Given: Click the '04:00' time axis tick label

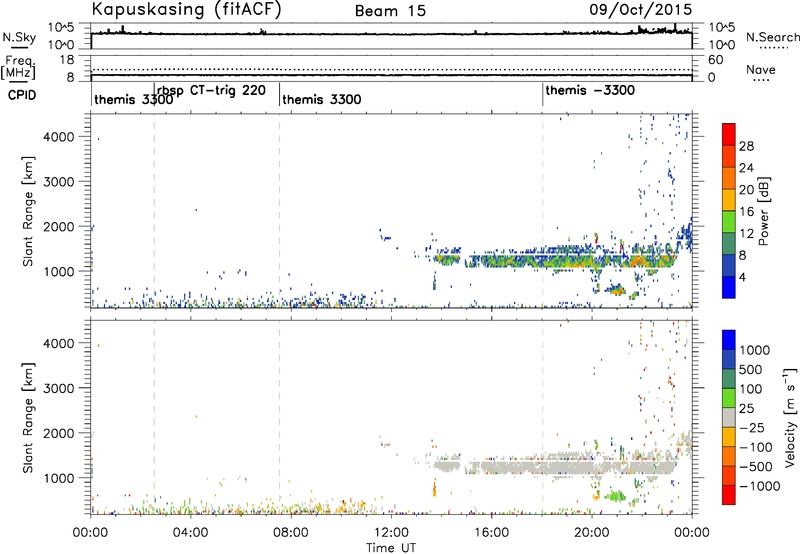Looking at the screenshot, I should pos(190,533).
